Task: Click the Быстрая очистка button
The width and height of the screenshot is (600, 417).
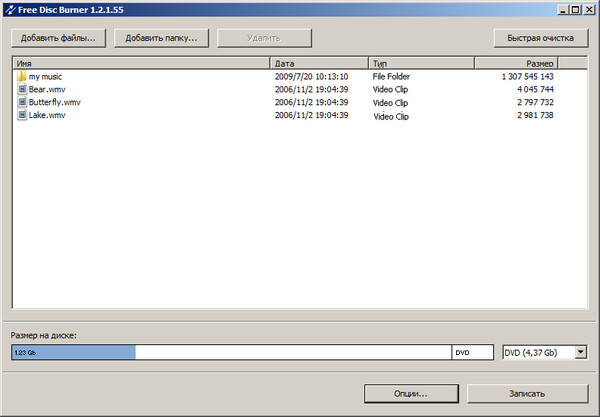Action: (x=541, y=38)
